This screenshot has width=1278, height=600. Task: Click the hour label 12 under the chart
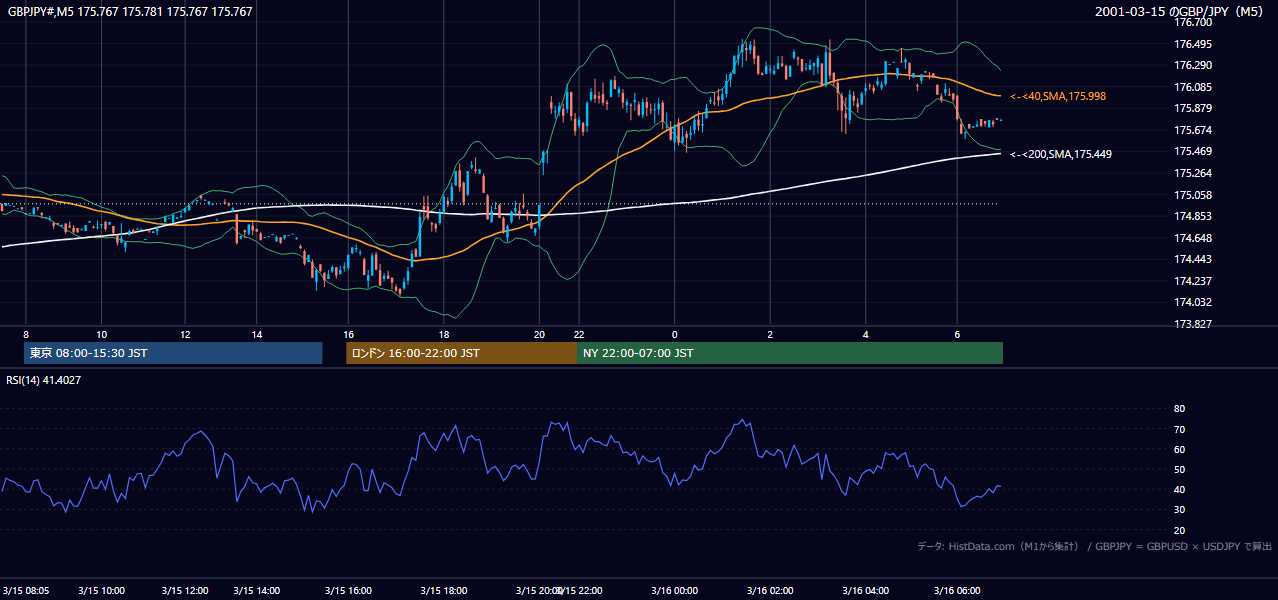185,334
